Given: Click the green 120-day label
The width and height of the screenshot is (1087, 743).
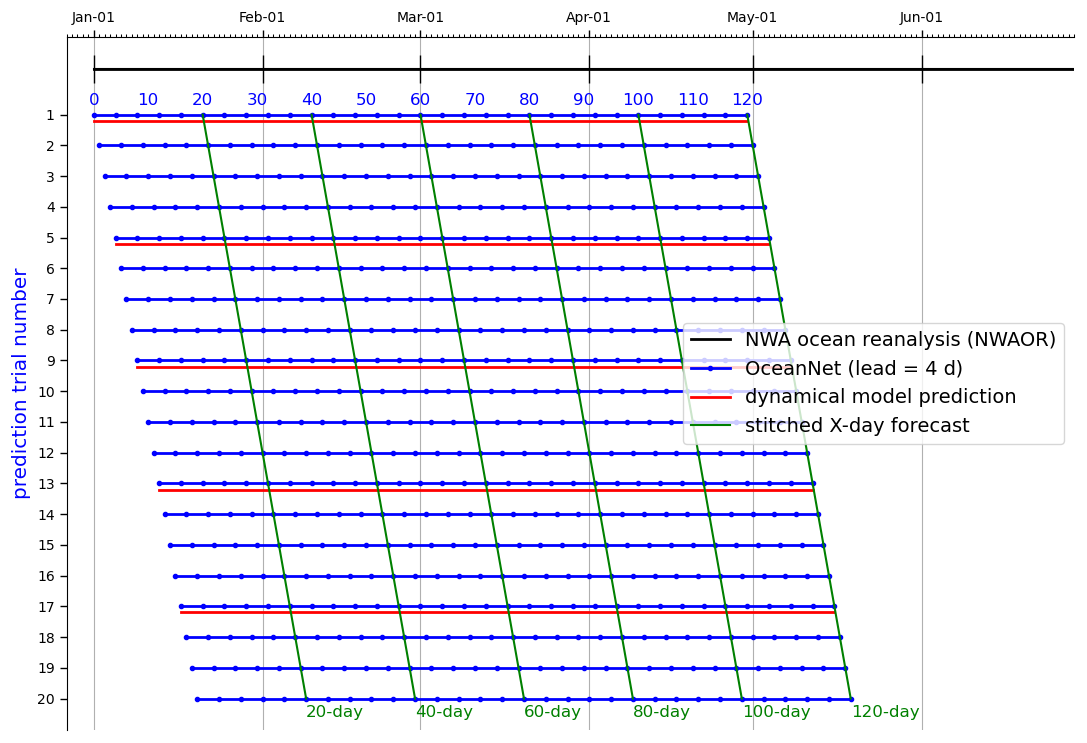Looking at the screenshot, I should pyautogui.click(x=885, y=712).
